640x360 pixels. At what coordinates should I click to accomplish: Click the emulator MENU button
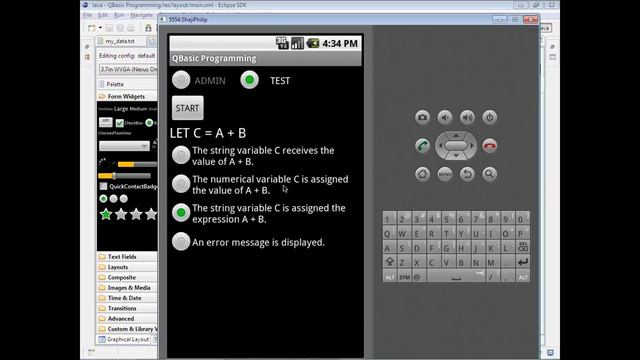tap(445, 174)
